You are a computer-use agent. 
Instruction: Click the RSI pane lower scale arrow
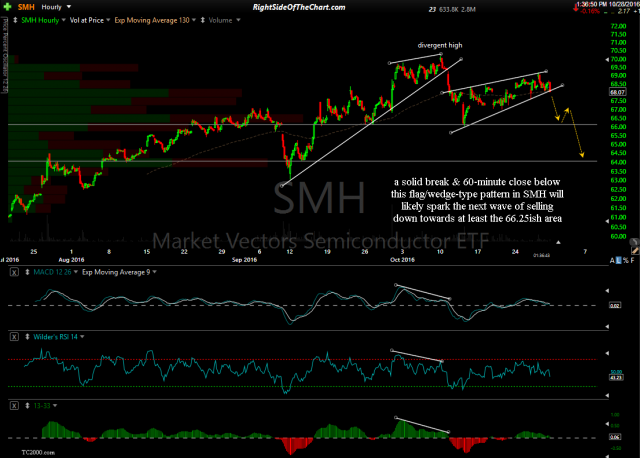point(607,395)
